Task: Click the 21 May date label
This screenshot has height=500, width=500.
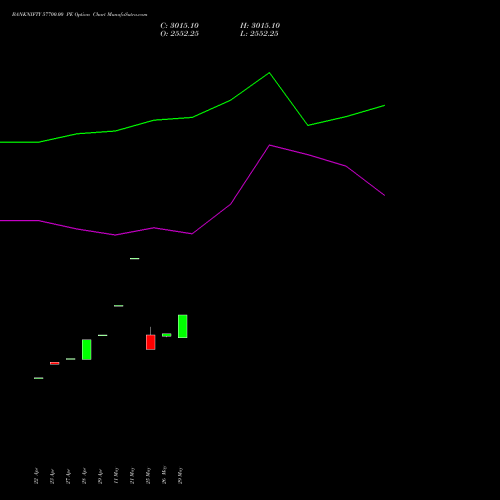Action: [x=132, y=475]
